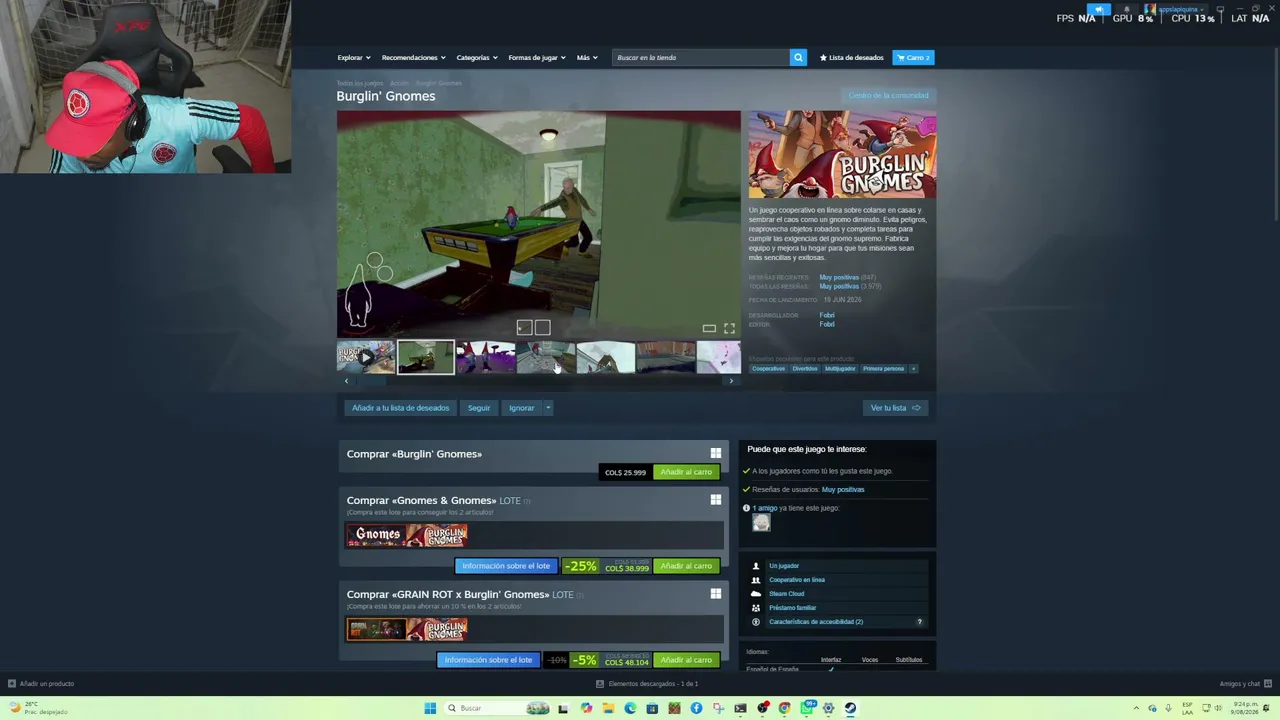Viewport: 1280px width, 720px height.
Task: Click the plus button to add tags
Action: [x=913, y=369]
